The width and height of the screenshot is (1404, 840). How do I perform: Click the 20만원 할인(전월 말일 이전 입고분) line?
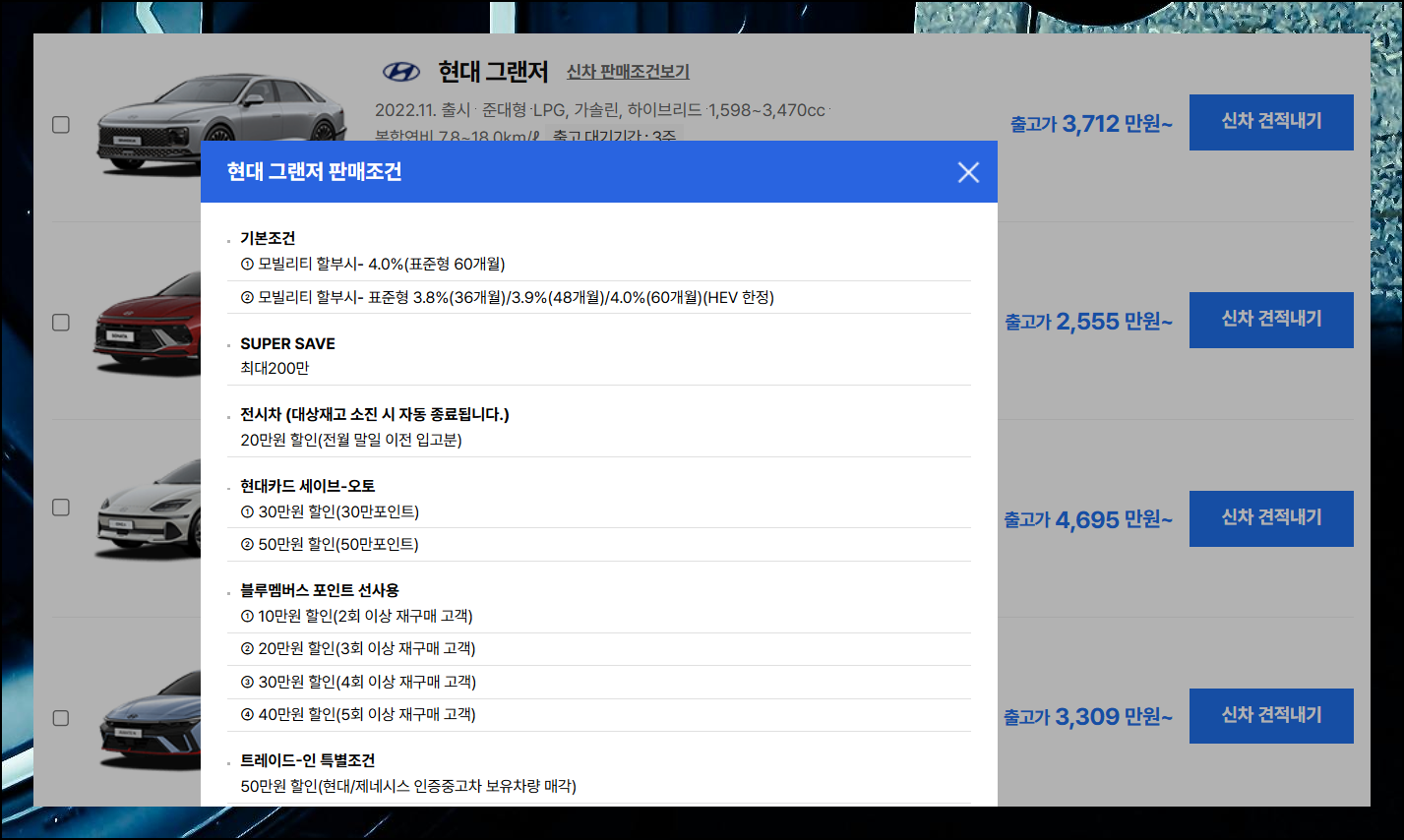(351, 440)
